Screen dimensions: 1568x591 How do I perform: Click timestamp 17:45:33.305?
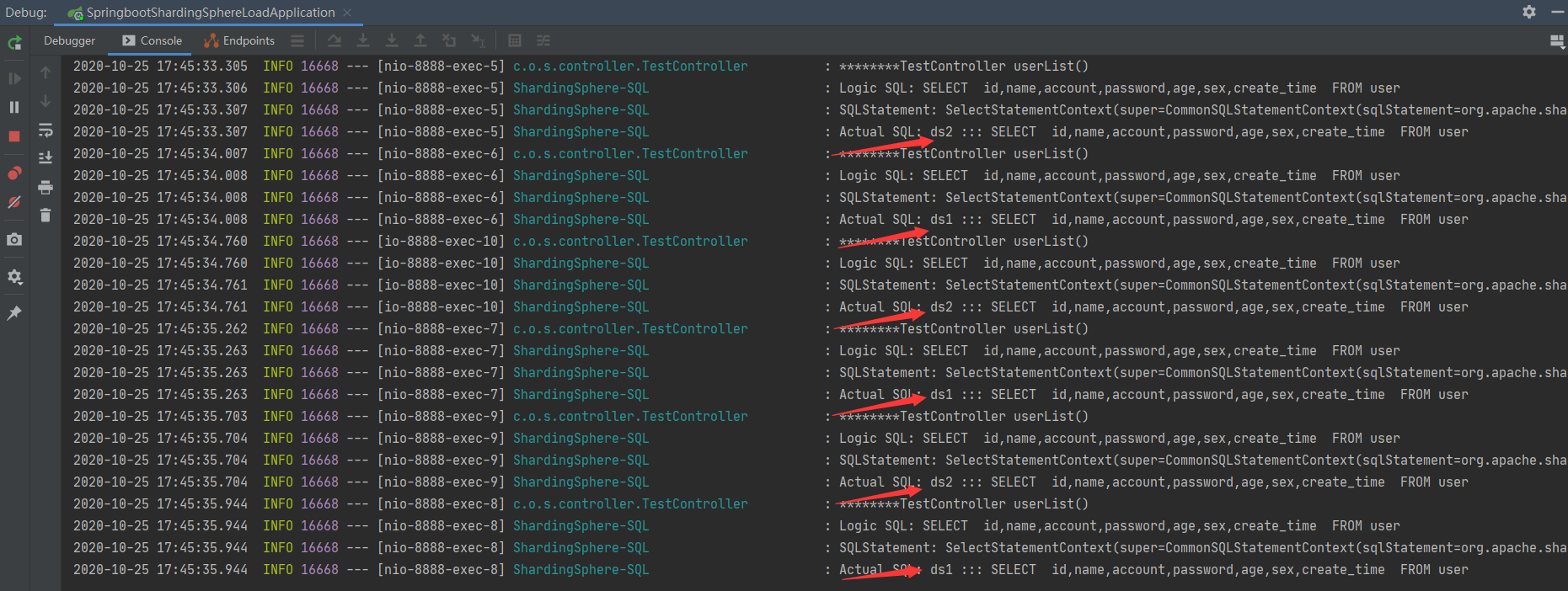[x=202, y=67]
